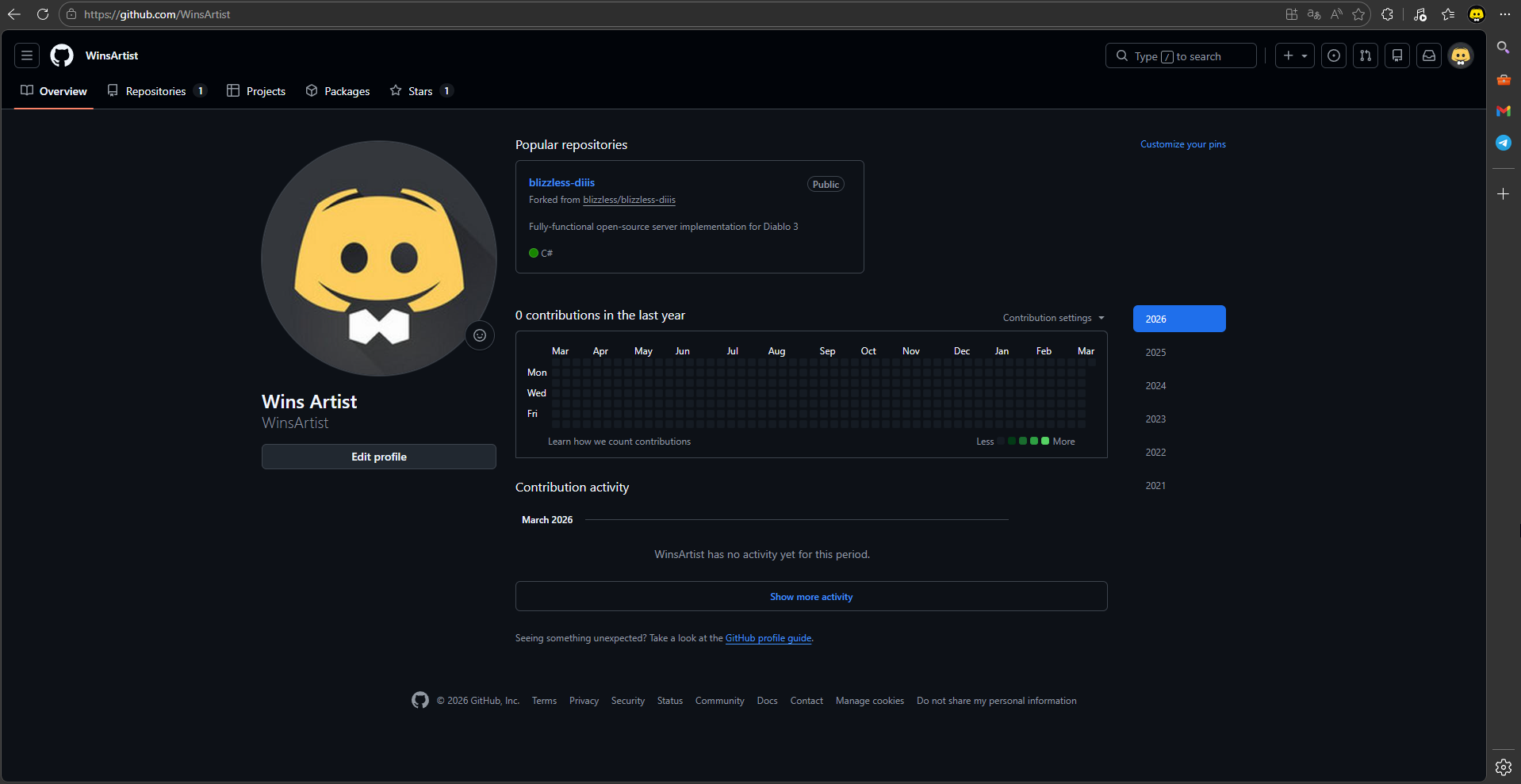This screenshot has width=1521, height=784.
Task: Open the Notifications inbox icon
Action: tap(1429, 55)
